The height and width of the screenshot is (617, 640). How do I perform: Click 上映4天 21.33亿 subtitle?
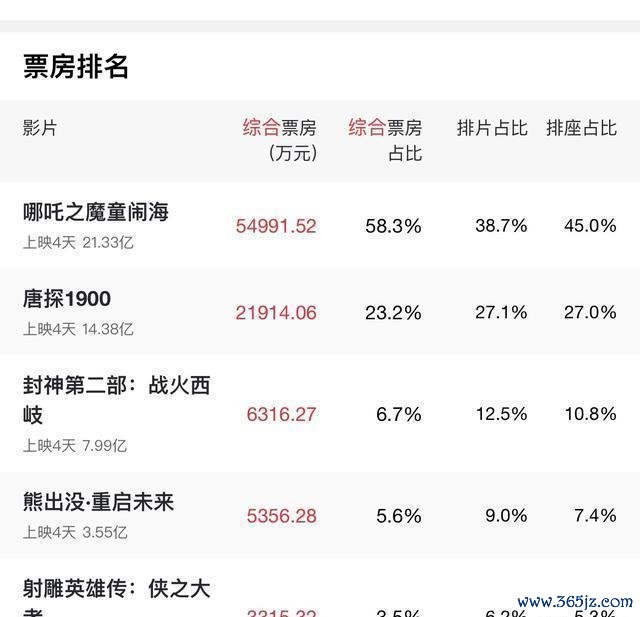[x=78, y=243]
